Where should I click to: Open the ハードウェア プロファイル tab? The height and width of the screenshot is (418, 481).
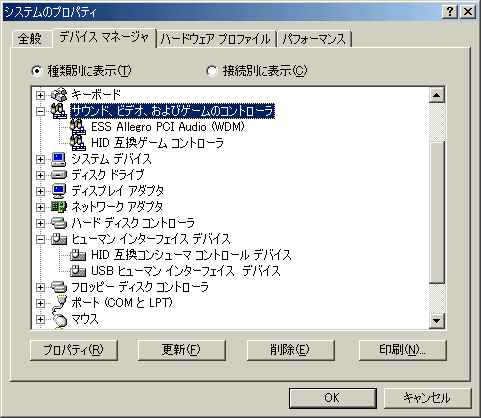216,39
